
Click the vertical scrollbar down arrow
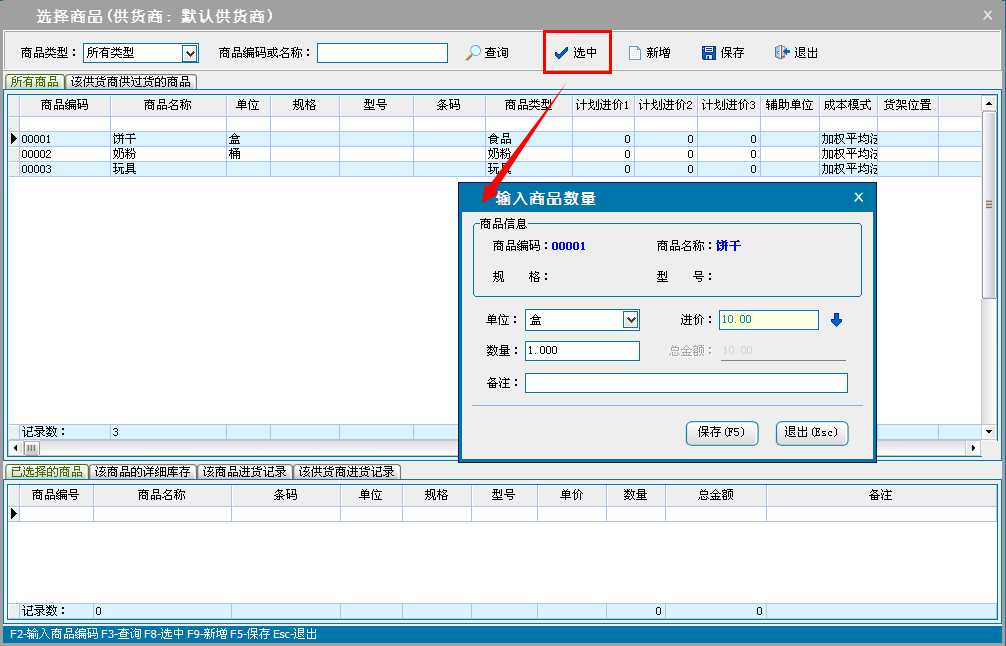coord(989,431)
